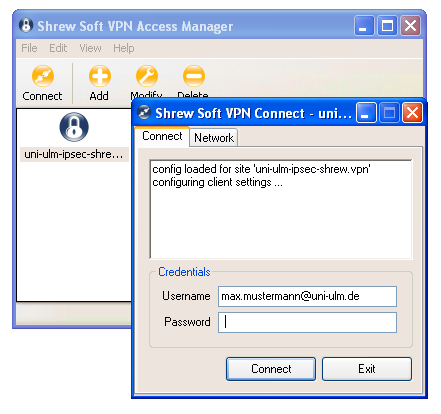This screenshot has height=414, width=441.
Task: Click the Connect button in the dialog
Action: point(271,369)
